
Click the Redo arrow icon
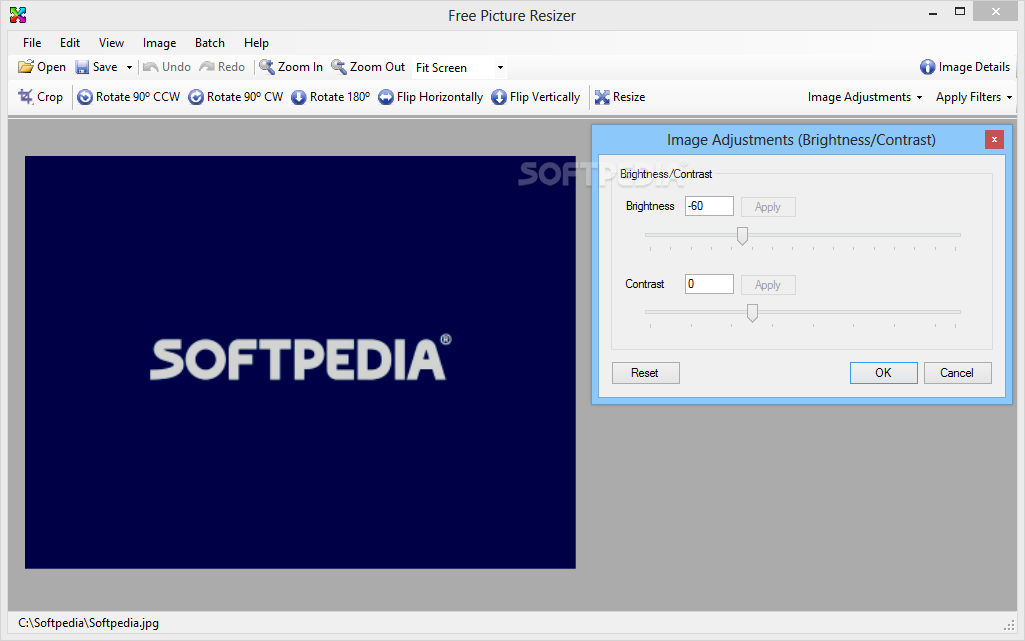(207, 67)
